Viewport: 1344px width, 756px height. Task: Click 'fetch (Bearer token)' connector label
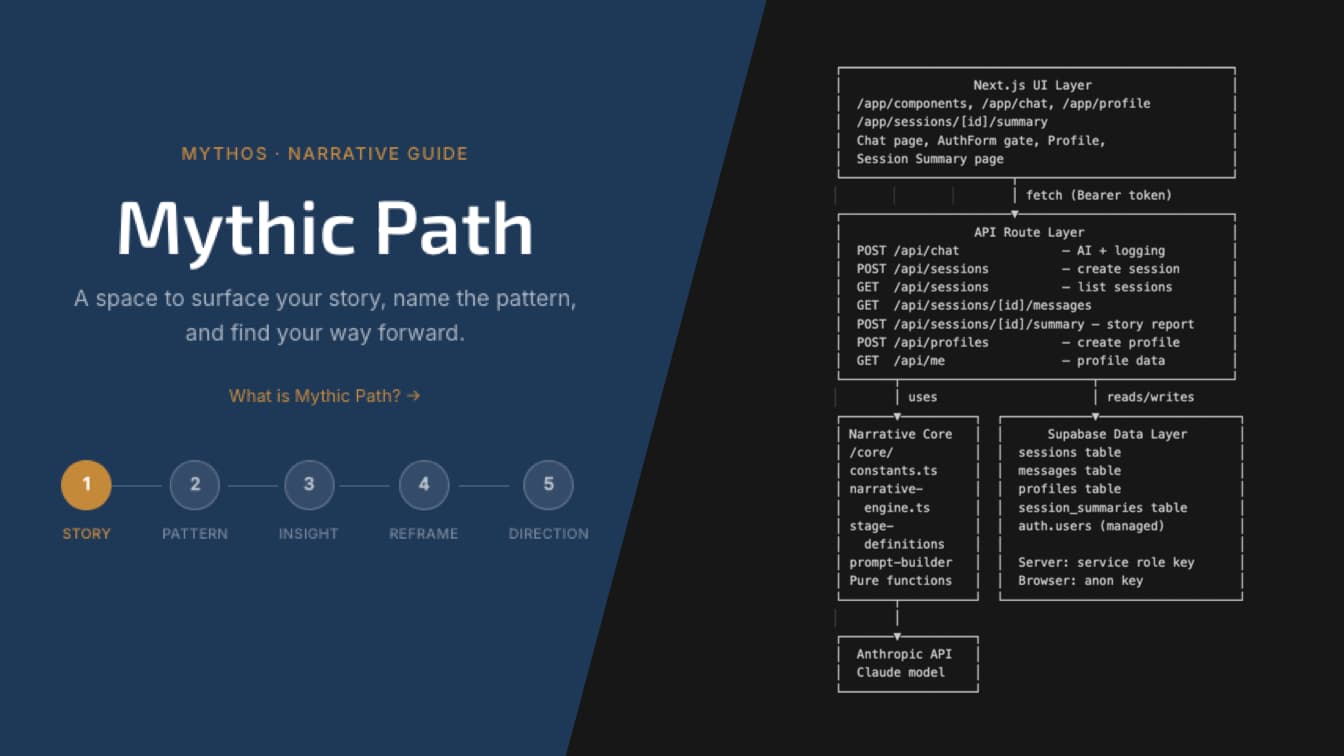click(1099, 195)
